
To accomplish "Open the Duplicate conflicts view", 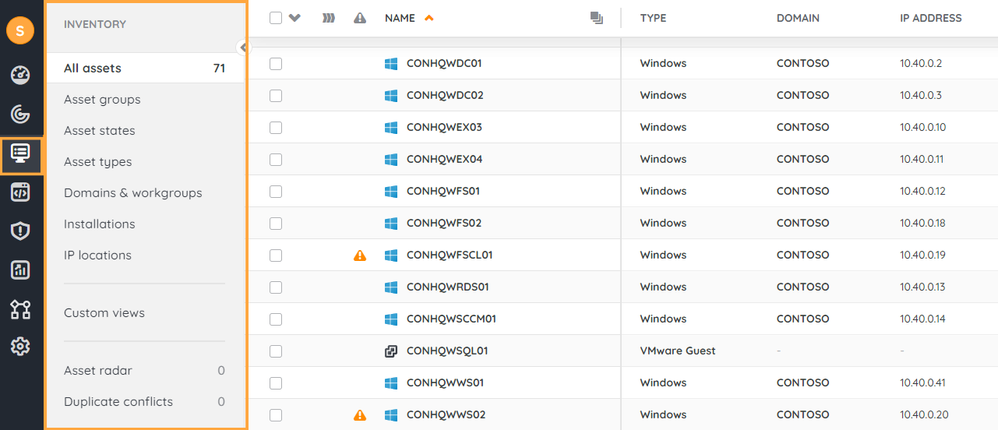I will coord(118,402).
